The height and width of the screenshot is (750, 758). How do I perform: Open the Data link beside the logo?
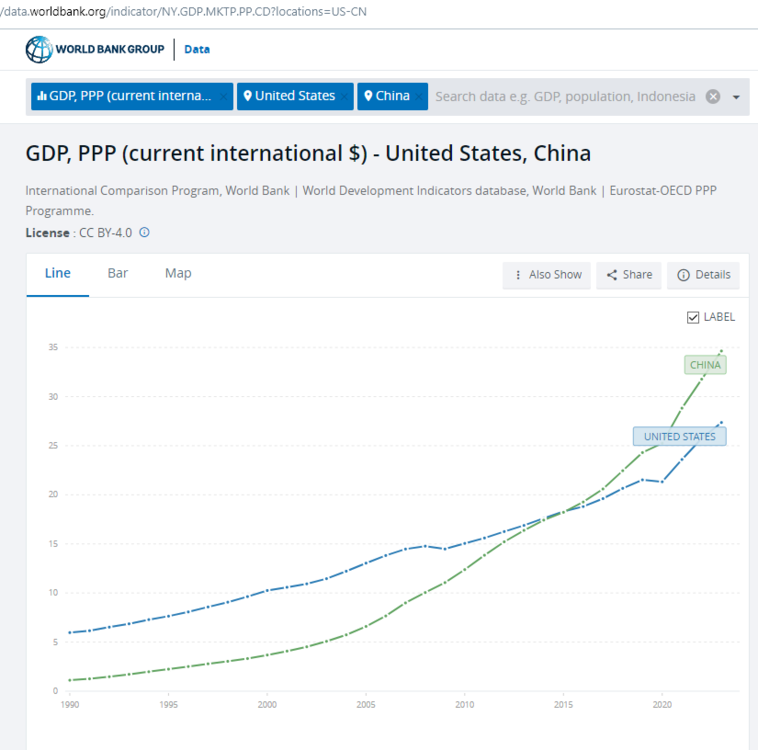(197, 49)
